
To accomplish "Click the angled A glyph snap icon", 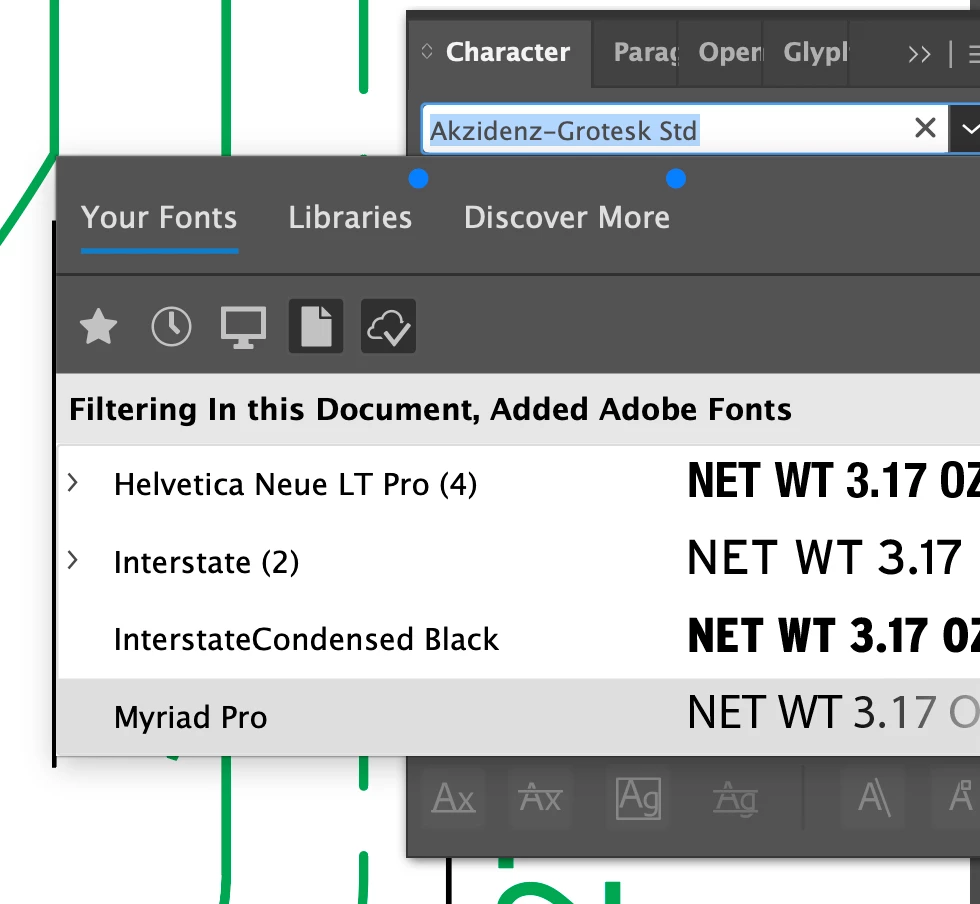I will pyautogui.click(x=874, y=798).
